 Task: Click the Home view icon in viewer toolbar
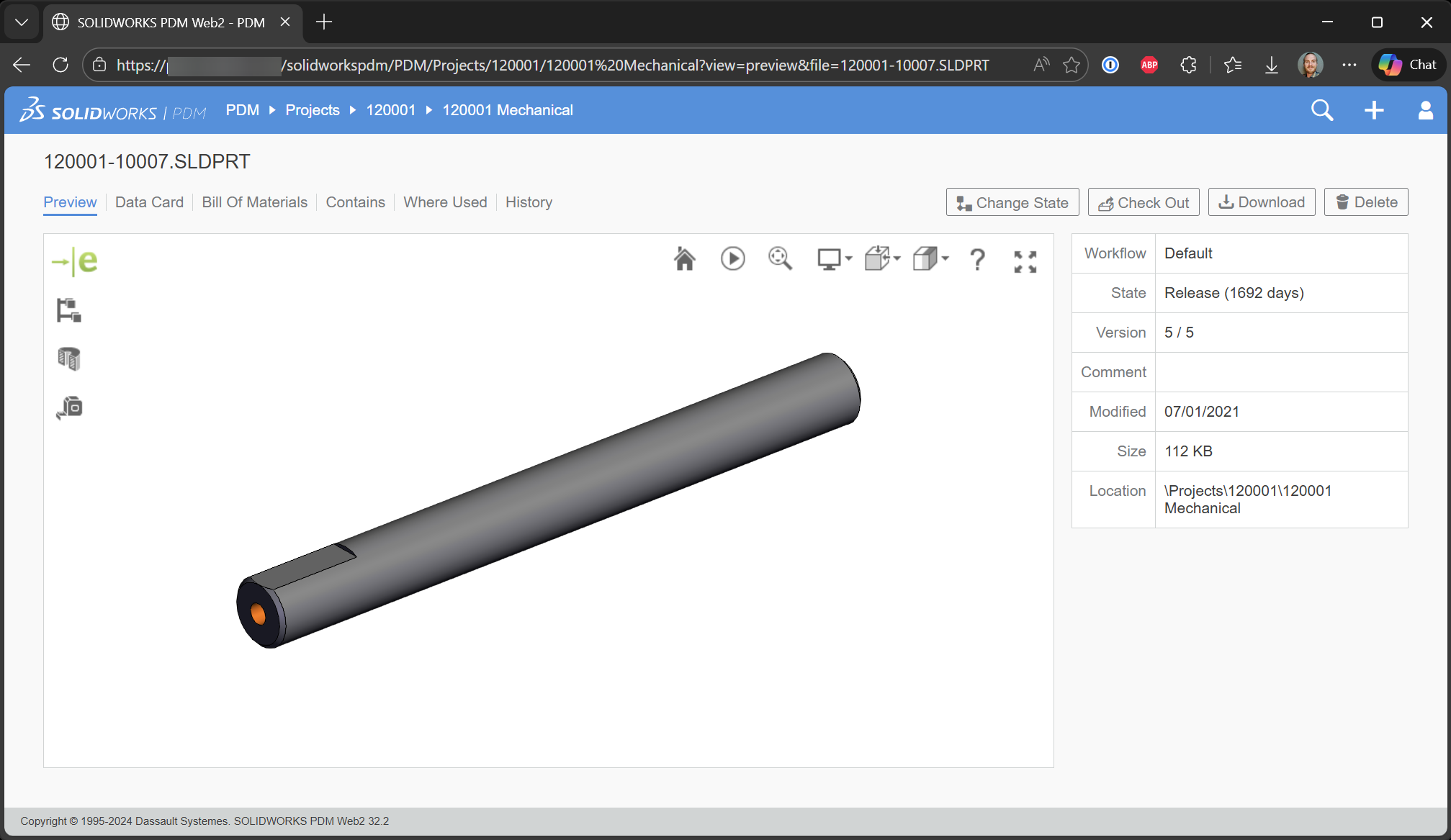(684, 259)
